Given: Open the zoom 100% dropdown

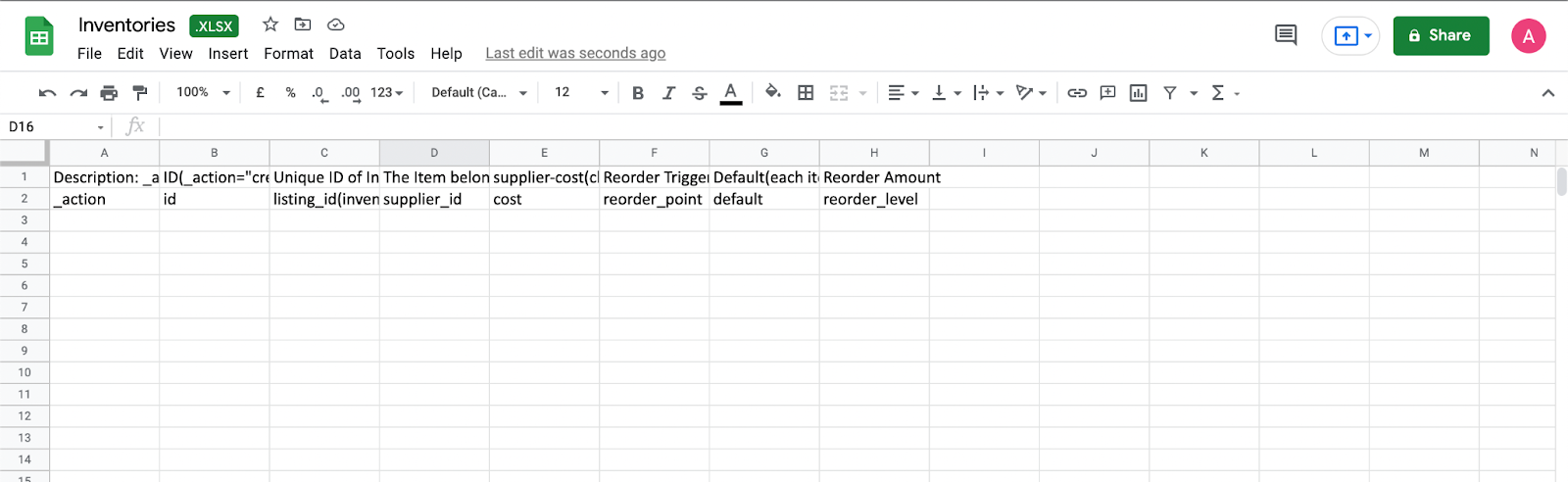Looking at the screenshot, I should click(x=203, y=93).
